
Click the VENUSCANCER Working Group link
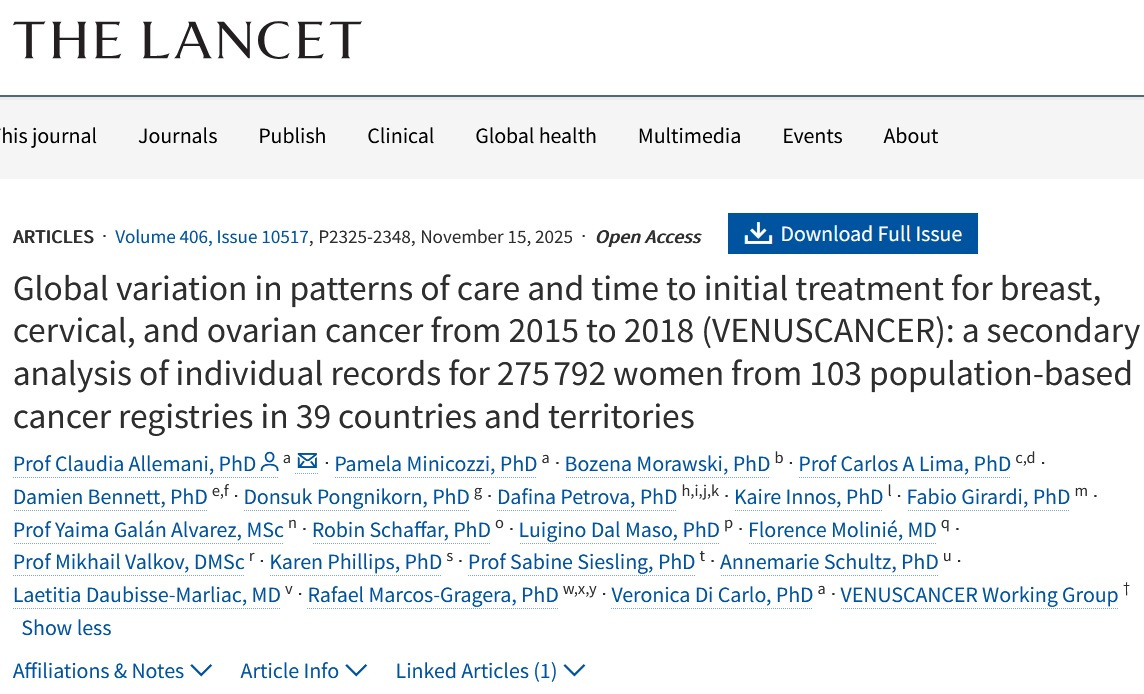tap(979, 595)
